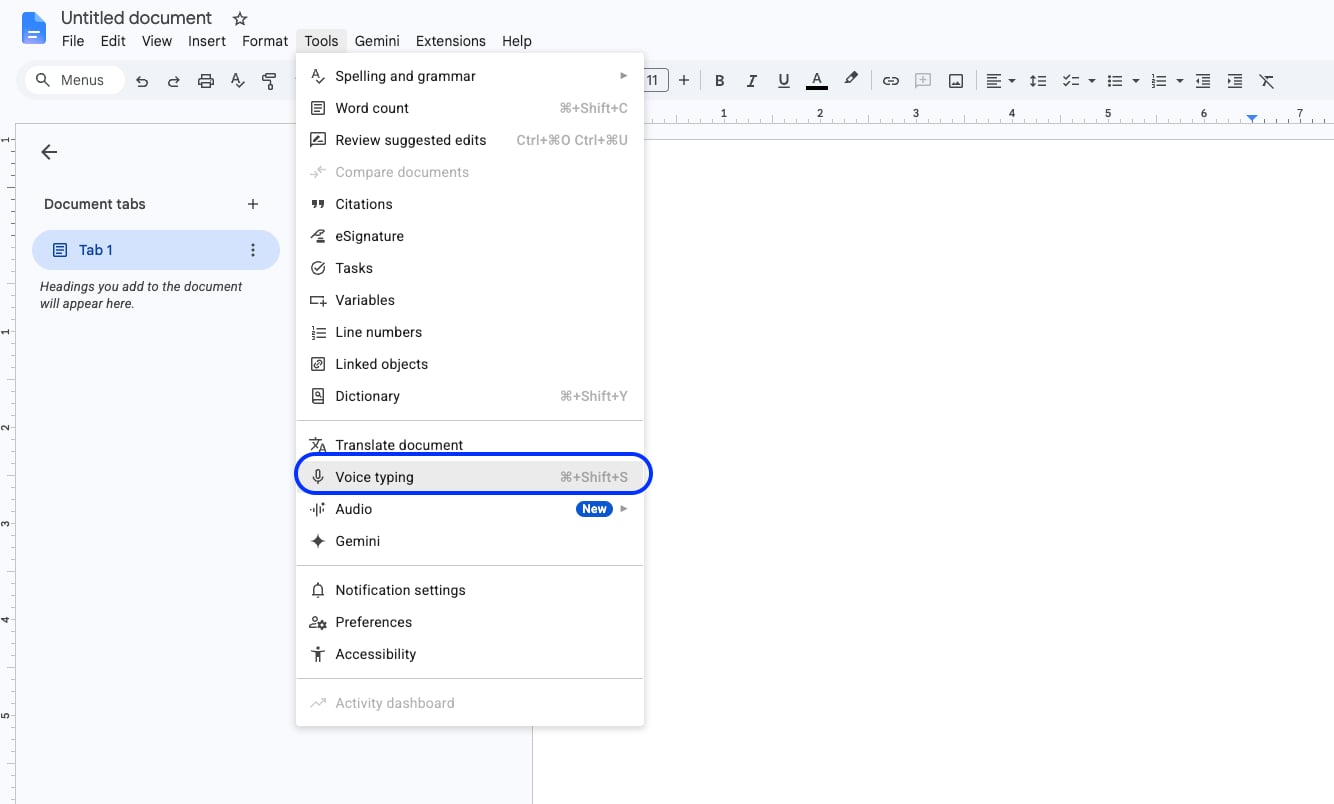
Task: Add a new document tab with plus
Action: click(x=253, y=204)
